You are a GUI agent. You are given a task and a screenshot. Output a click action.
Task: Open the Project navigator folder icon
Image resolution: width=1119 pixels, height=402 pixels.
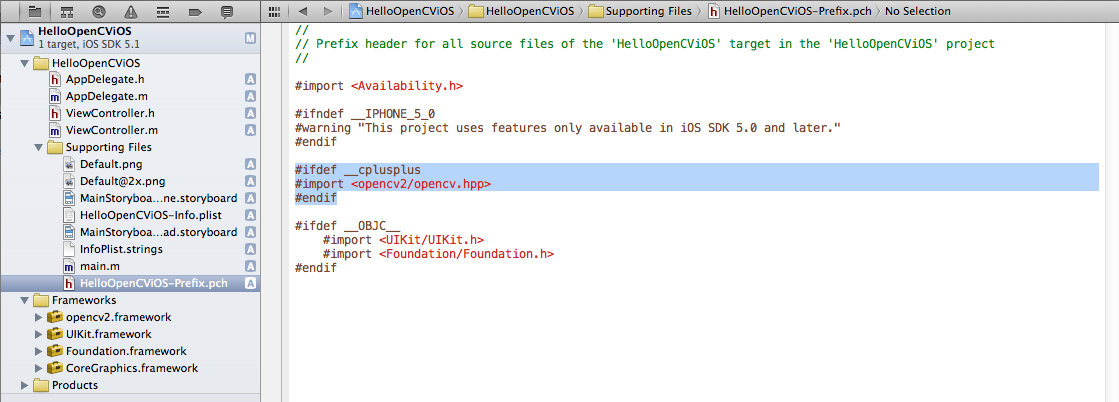point(36,12)
